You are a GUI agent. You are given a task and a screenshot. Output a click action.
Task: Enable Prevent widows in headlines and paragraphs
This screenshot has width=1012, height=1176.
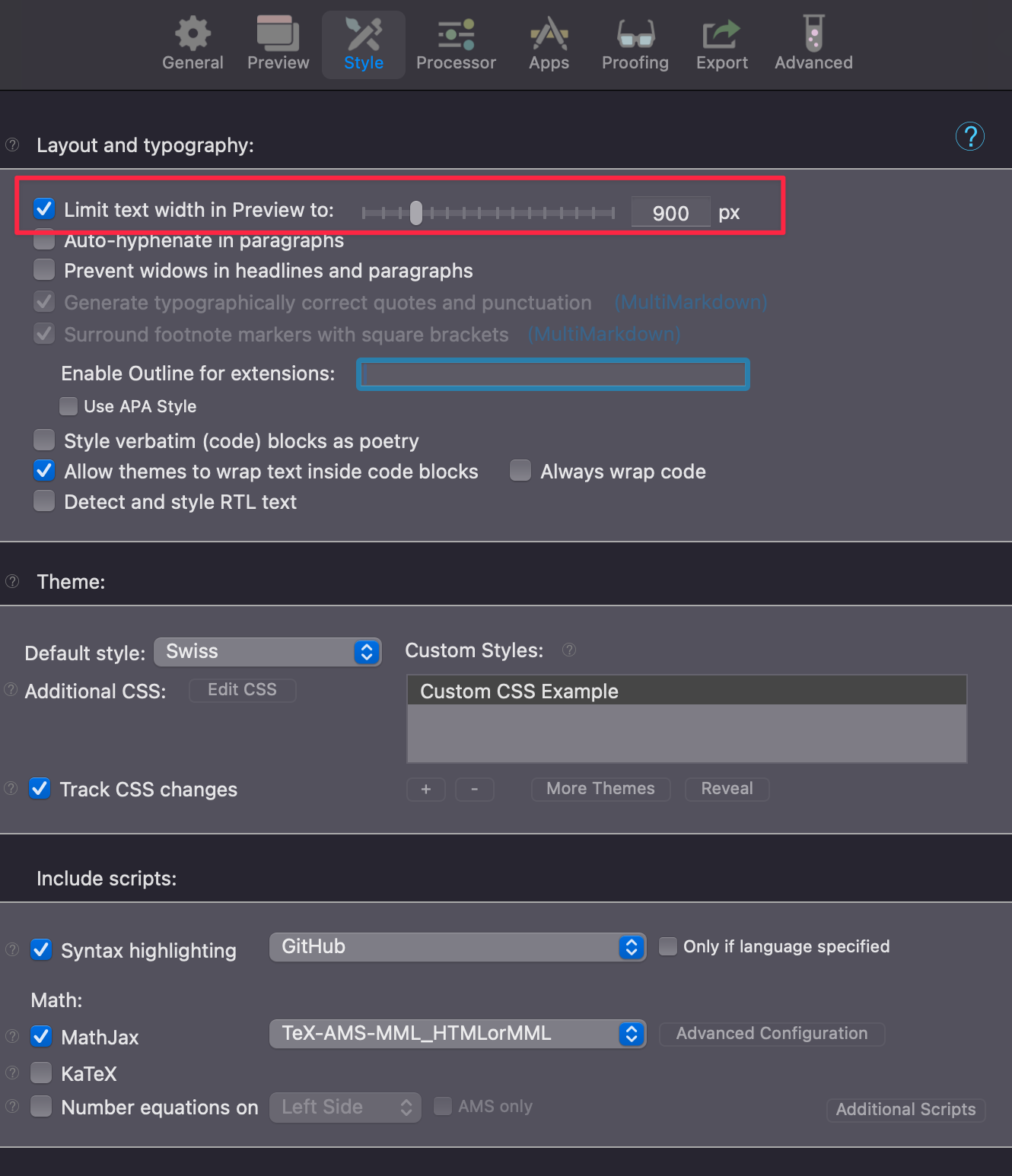[x=45, y=270]
